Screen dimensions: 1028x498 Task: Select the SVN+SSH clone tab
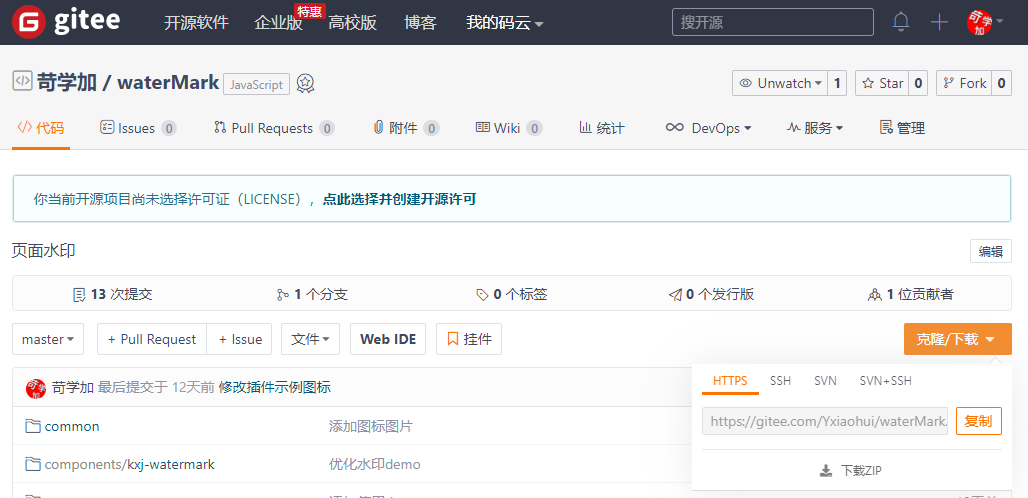(x=886, y=381)
